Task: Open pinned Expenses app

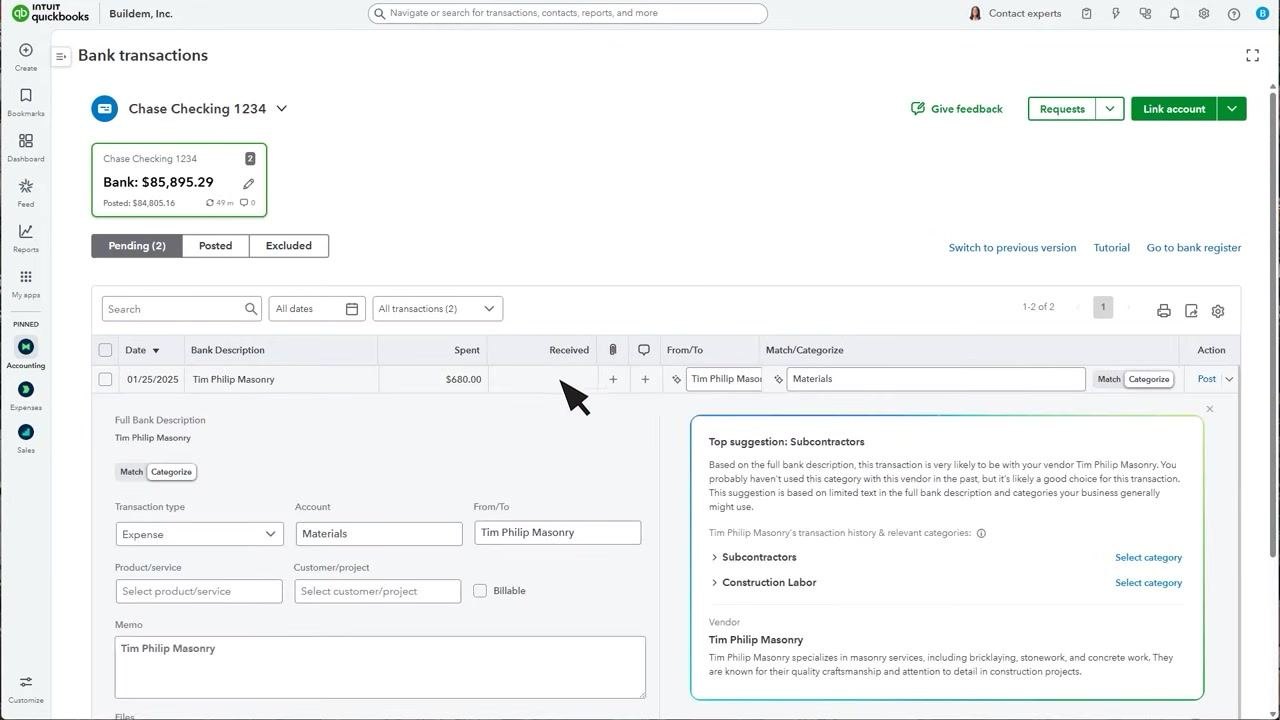Action: pyautogui.click(x=26, y=396)
